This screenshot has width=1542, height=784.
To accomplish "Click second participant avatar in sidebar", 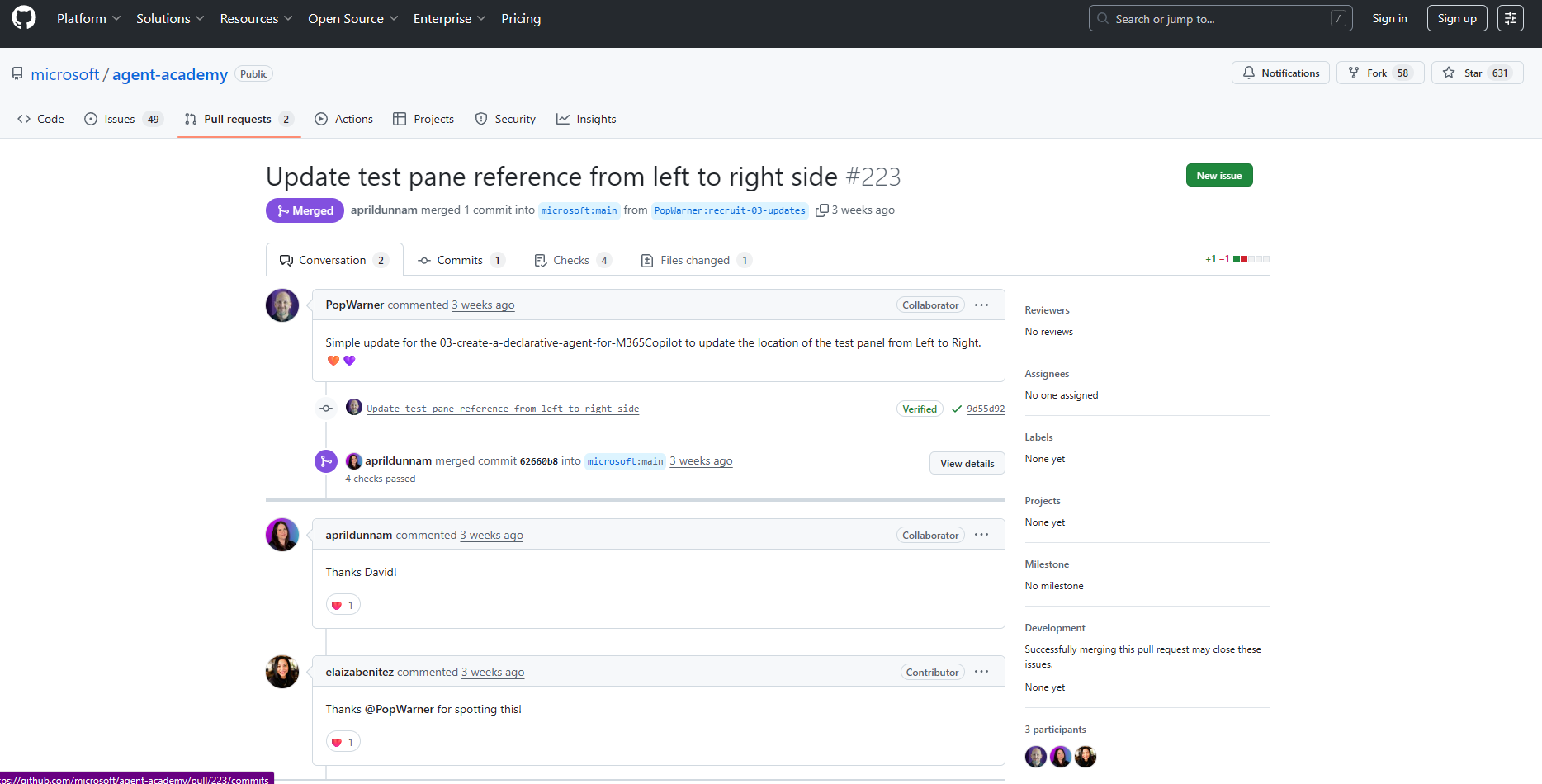I will pos(1060,756).
